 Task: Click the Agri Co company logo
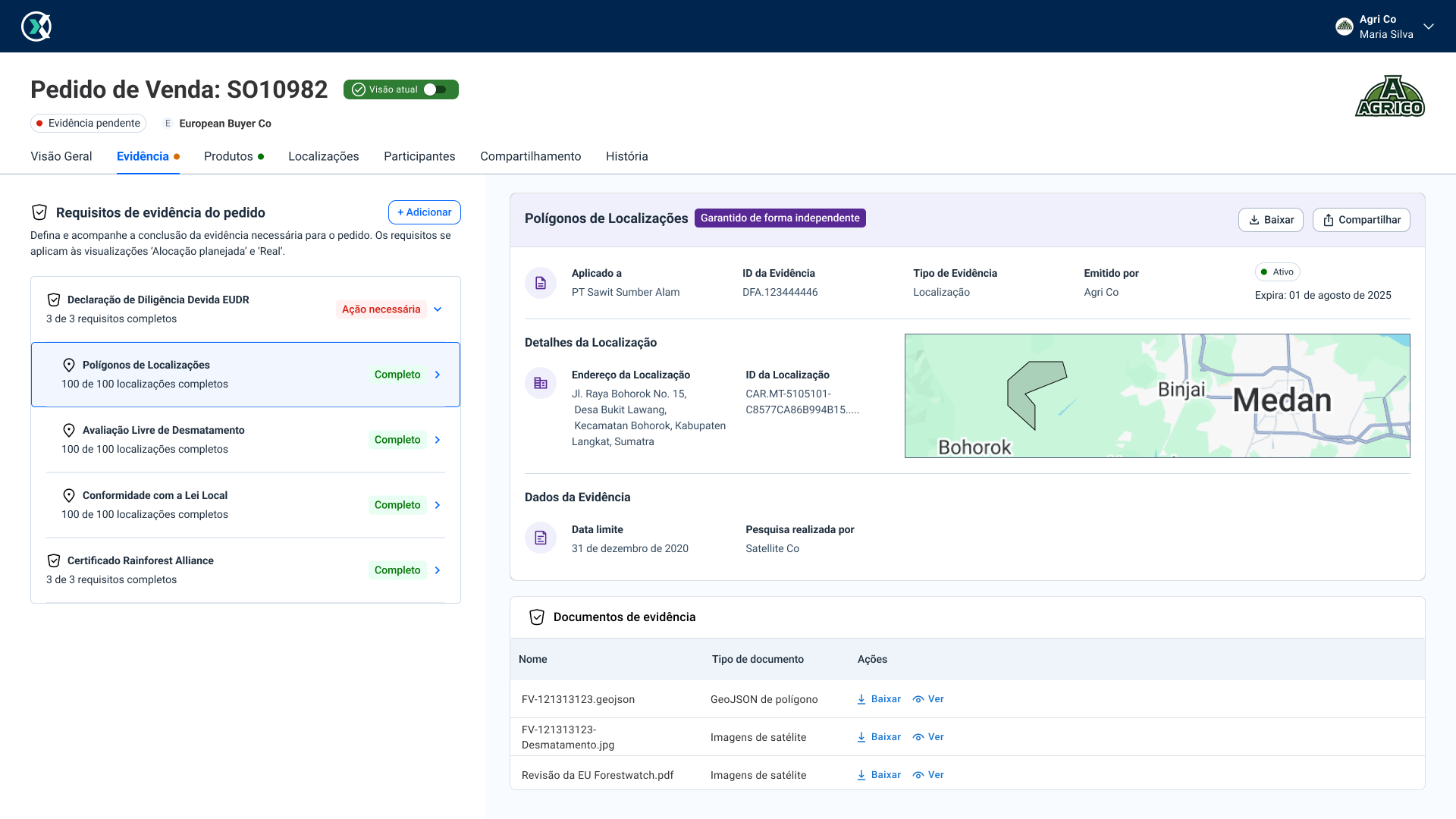click(1389, 96)
